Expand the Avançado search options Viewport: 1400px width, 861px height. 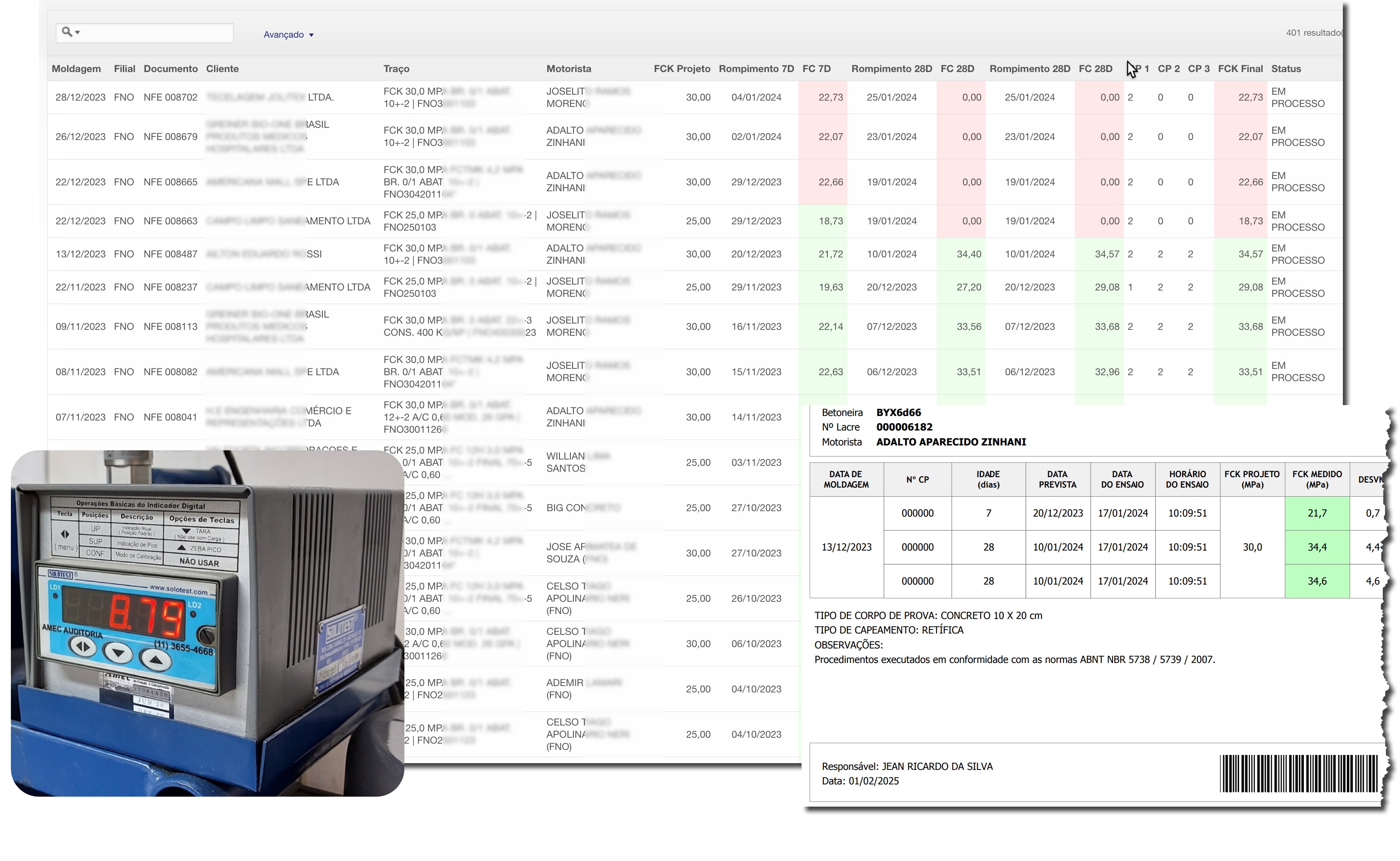(288, 35)
